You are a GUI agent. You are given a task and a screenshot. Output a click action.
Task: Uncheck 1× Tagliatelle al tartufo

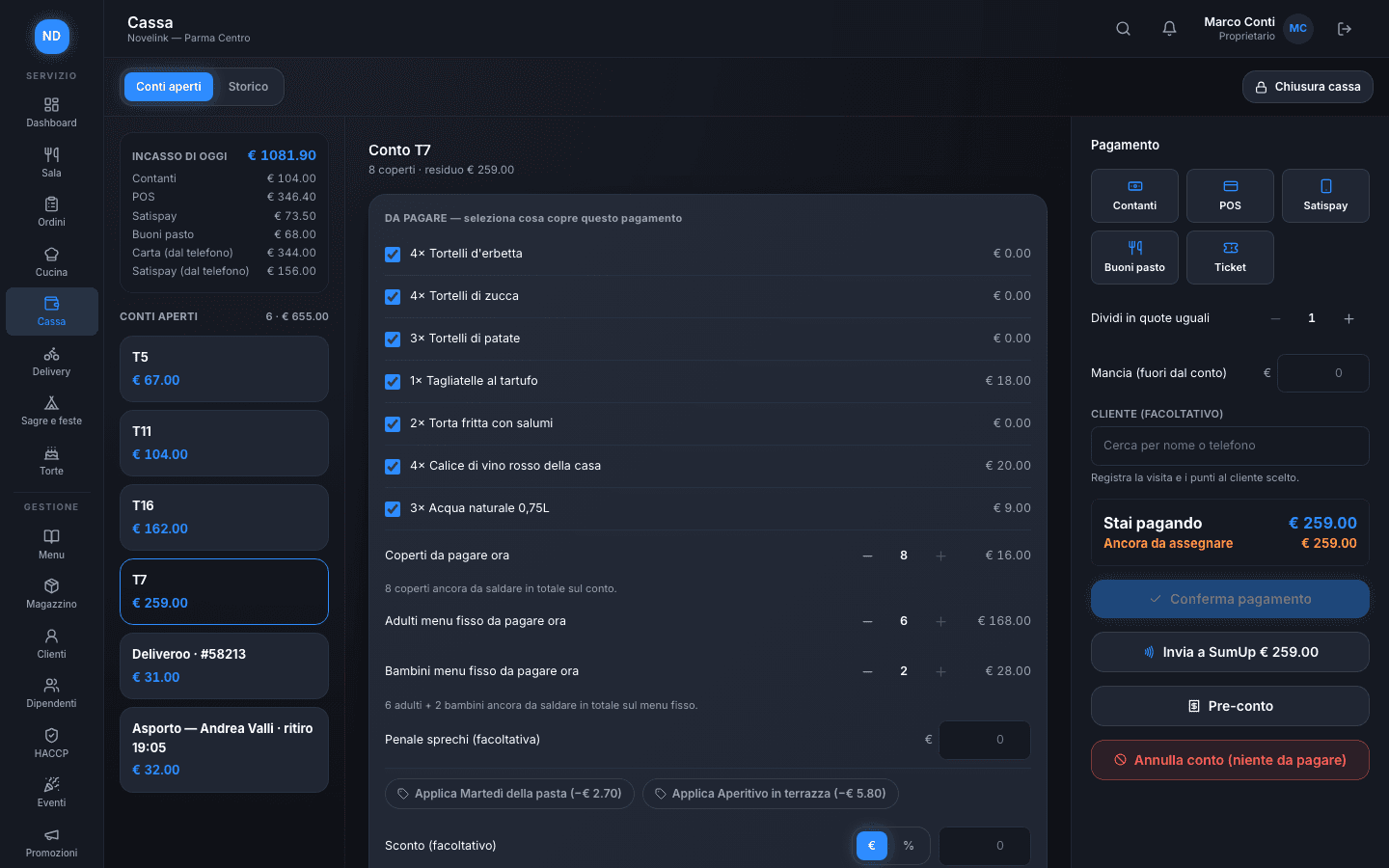(393, 382)
